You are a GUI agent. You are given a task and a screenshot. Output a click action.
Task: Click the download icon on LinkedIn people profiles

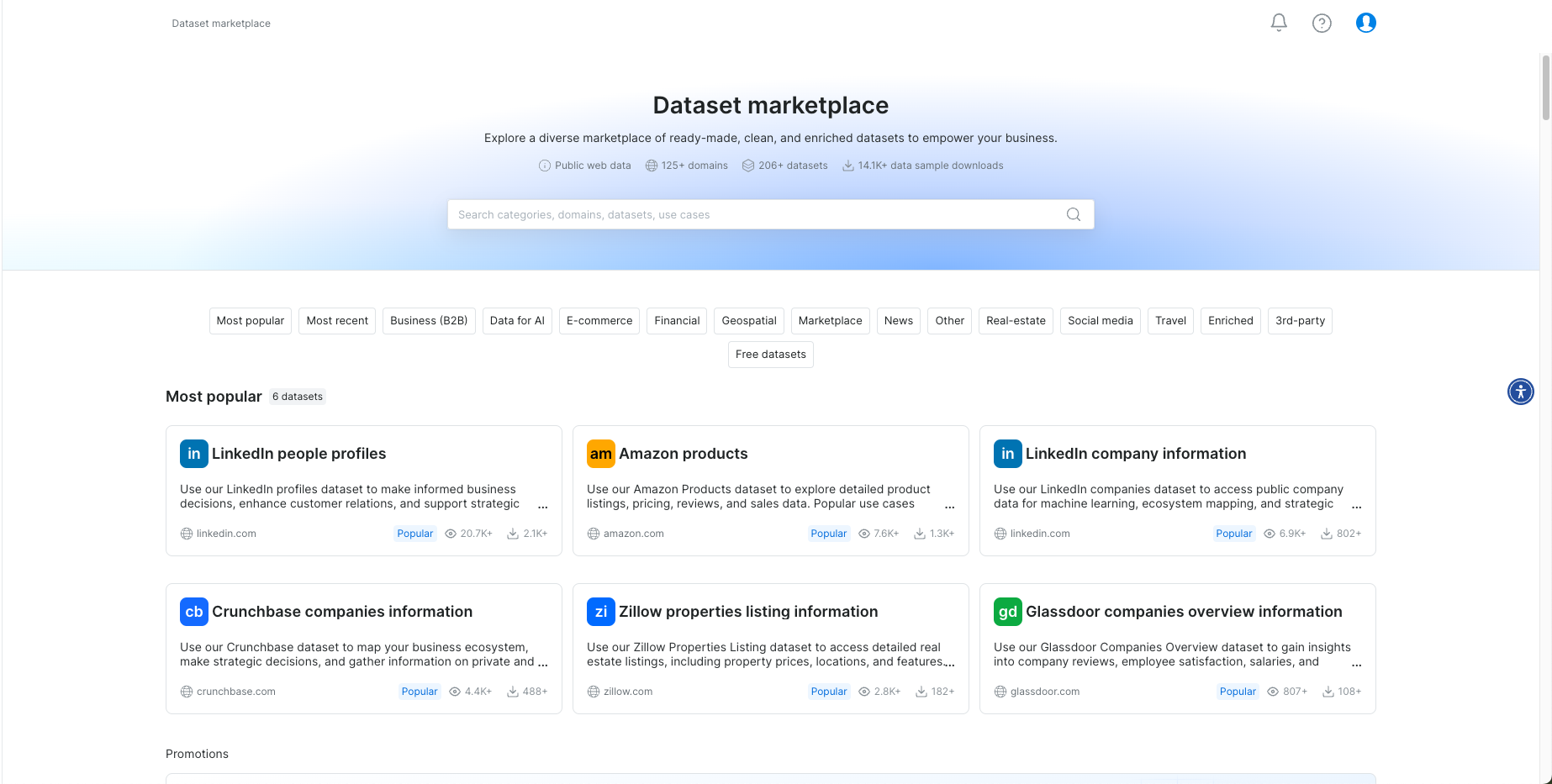[513, 534]
